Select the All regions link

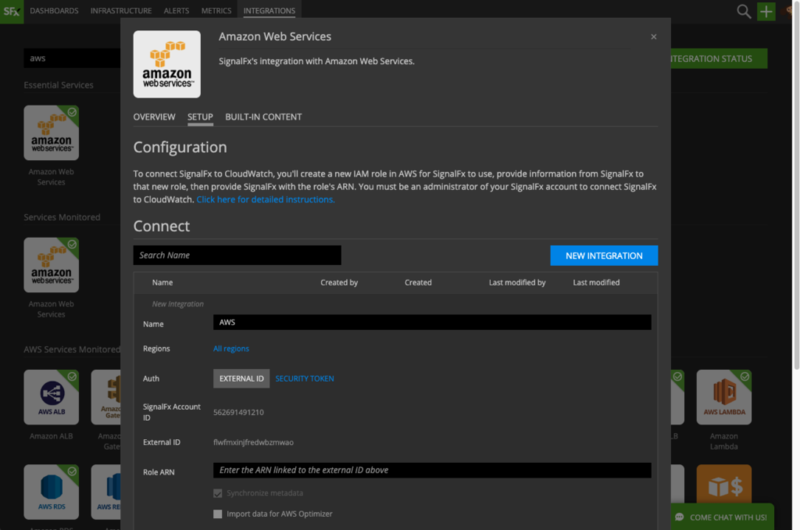pyautogui.click(x=231, y=349)
